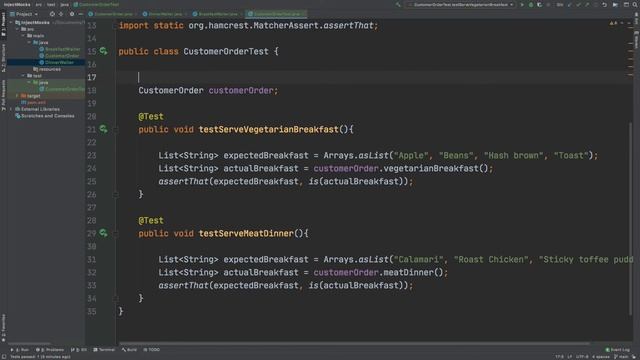This screenshot has width=640, height=360.
Task: Open the Run tool window tab
Action: pyautogui.click(x=20, y=350)
